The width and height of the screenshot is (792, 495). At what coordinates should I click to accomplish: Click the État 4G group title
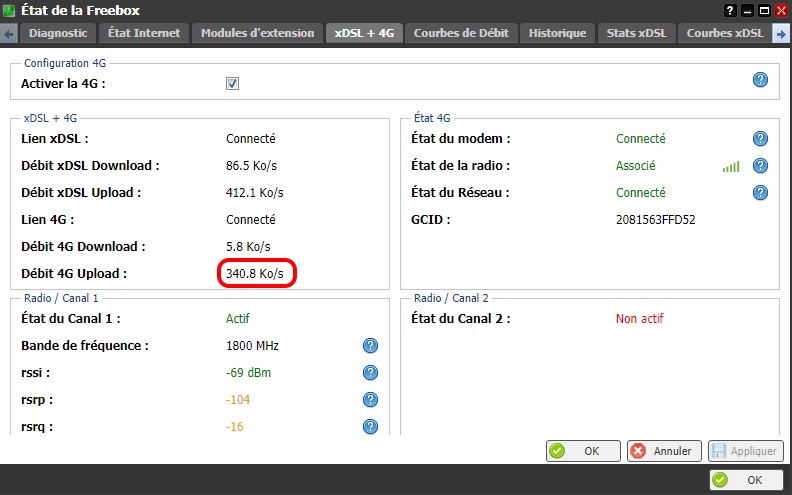click(x=432, y=118)
